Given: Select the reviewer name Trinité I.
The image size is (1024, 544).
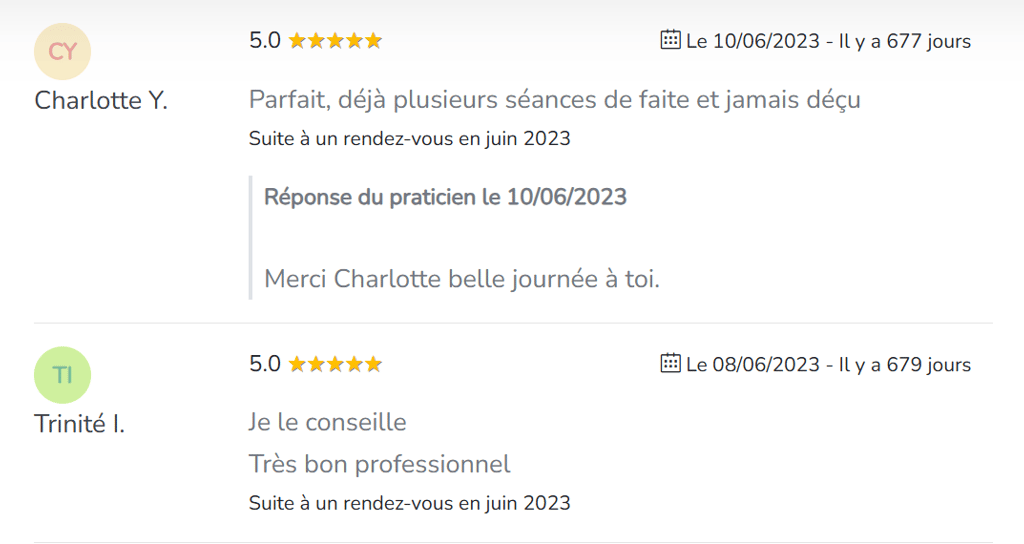Looking at the screenshot, I should pyautogui.click(x=79, y=424).
